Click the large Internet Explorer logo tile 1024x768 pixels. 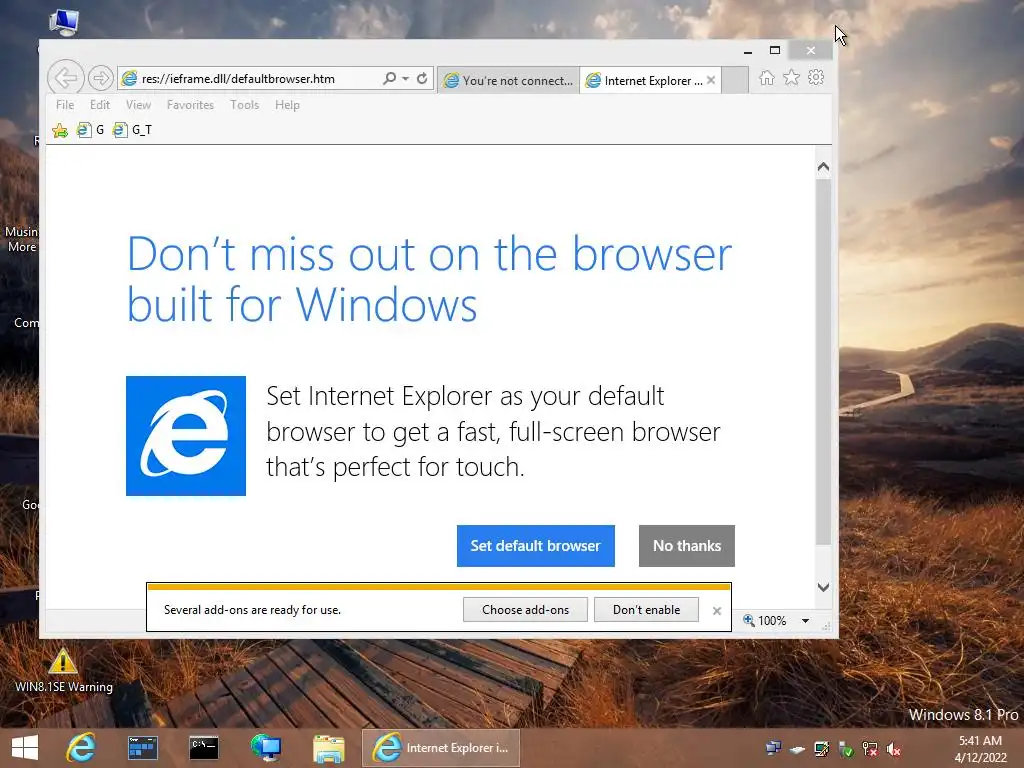[186, 436]
